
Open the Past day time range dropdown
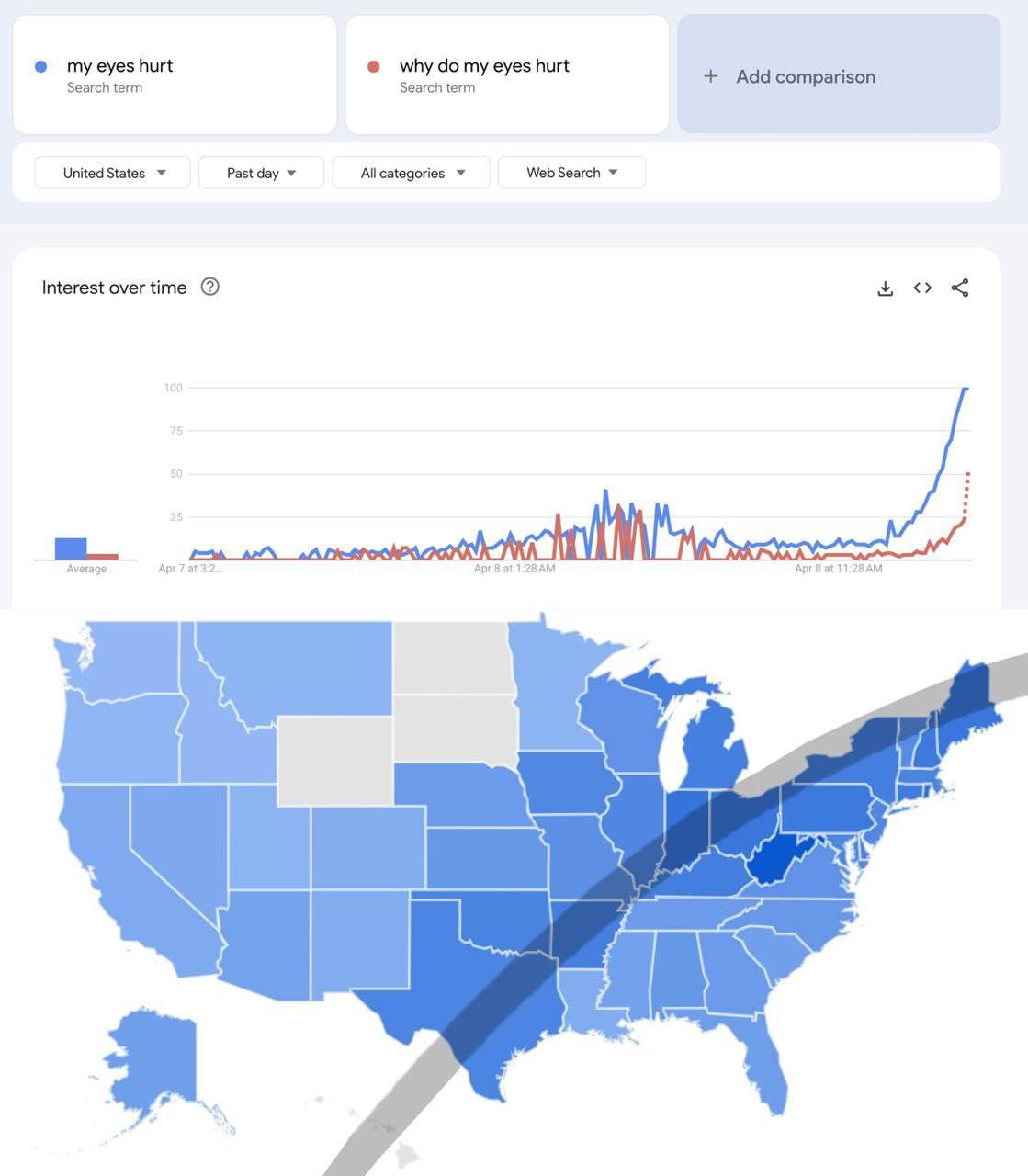[261, 173]
